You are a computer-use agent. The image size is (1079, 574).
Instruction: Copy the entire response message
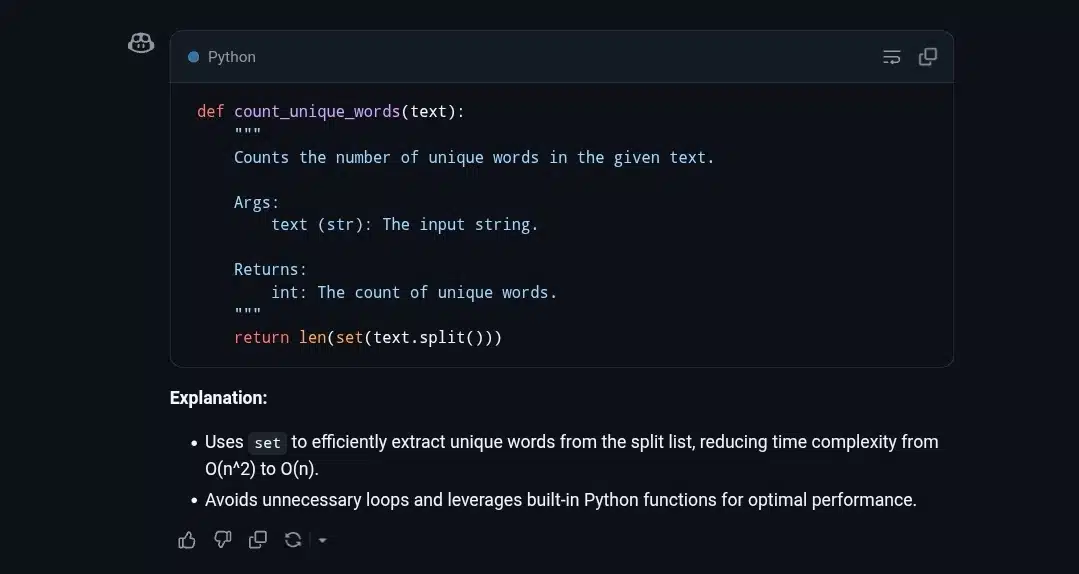click(258, 540)
